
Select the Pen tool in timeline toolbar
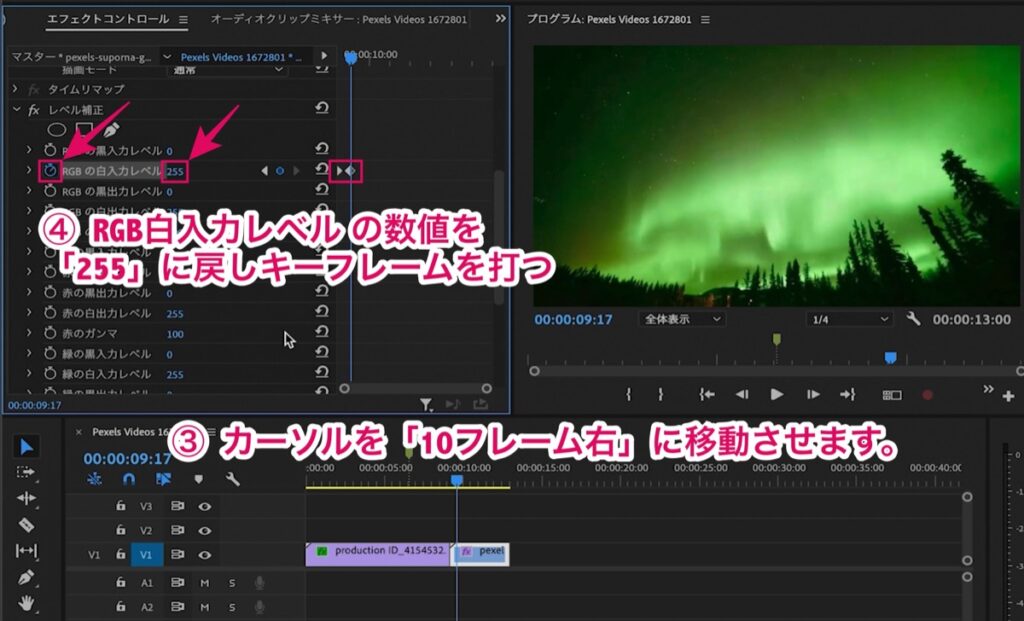pos(26,577)
